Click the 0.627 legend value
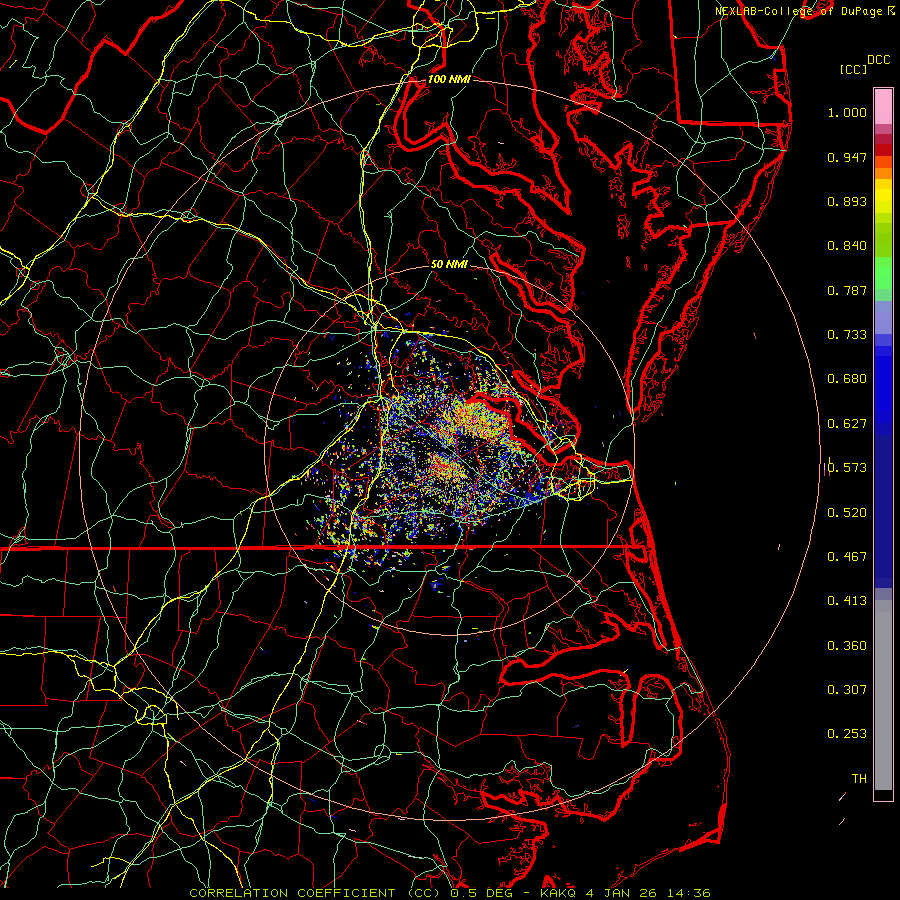This screenshot has width=900, height=900. coord(847,424)
